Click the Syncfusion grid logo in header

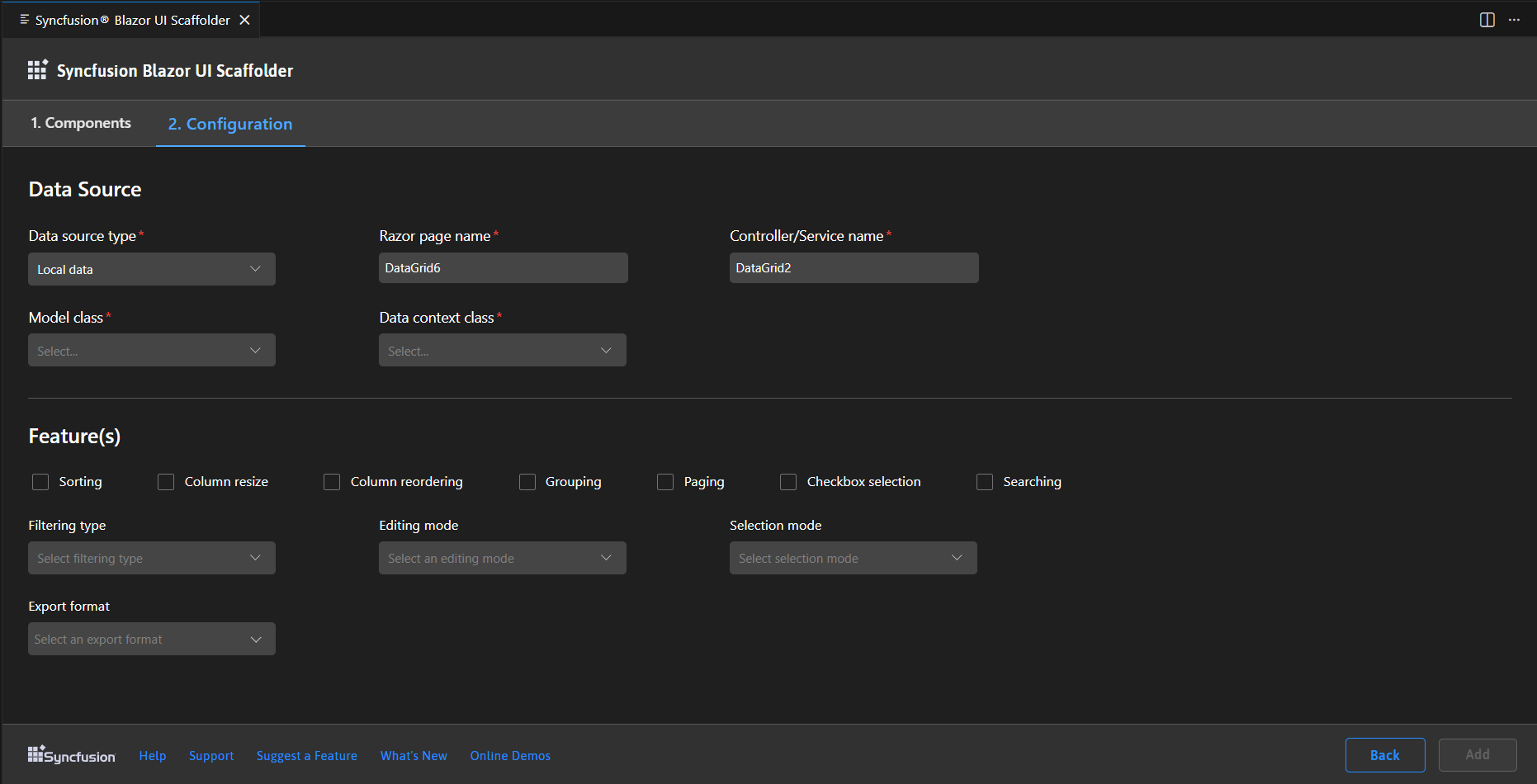(37, 70)
